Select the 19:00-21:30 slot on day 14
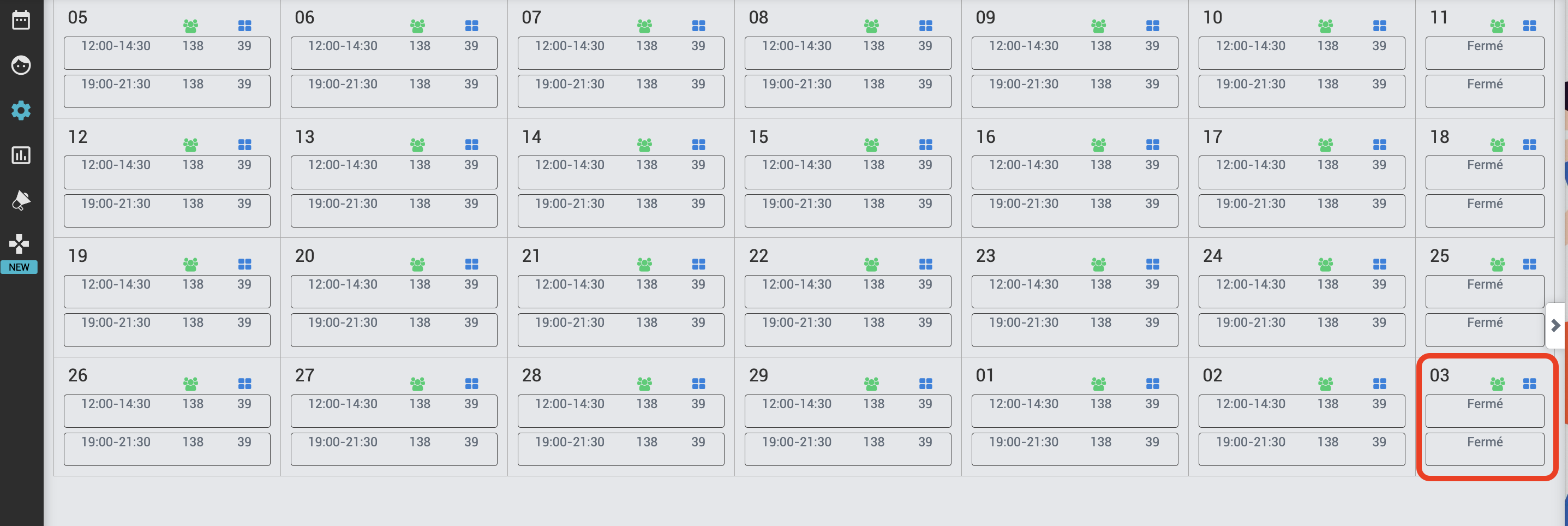The height and width of the screenshot is (526, 1568). pos(620,211)
